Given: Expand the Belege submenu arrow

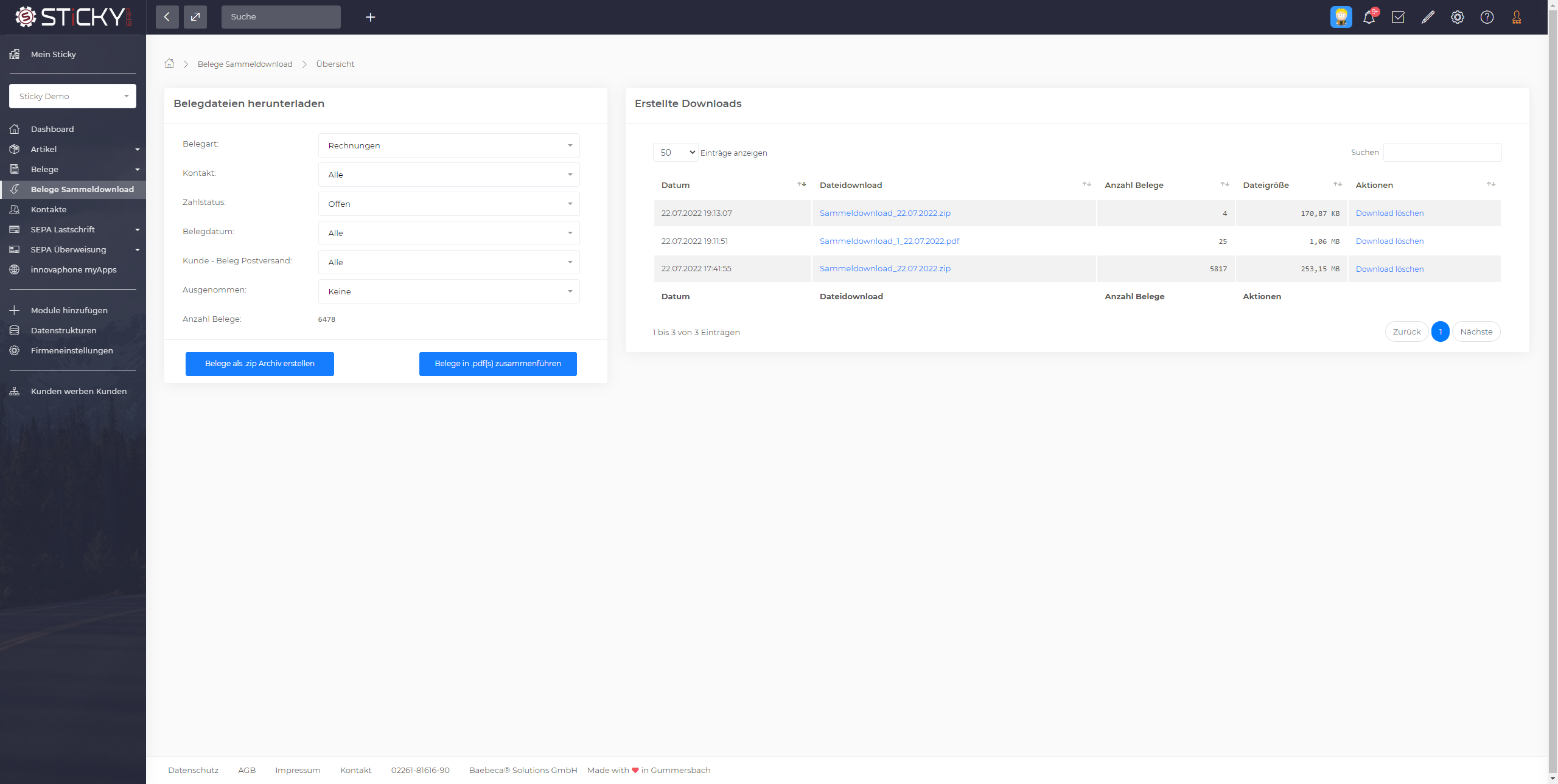Looking at the screenshot, I should 138,169.
